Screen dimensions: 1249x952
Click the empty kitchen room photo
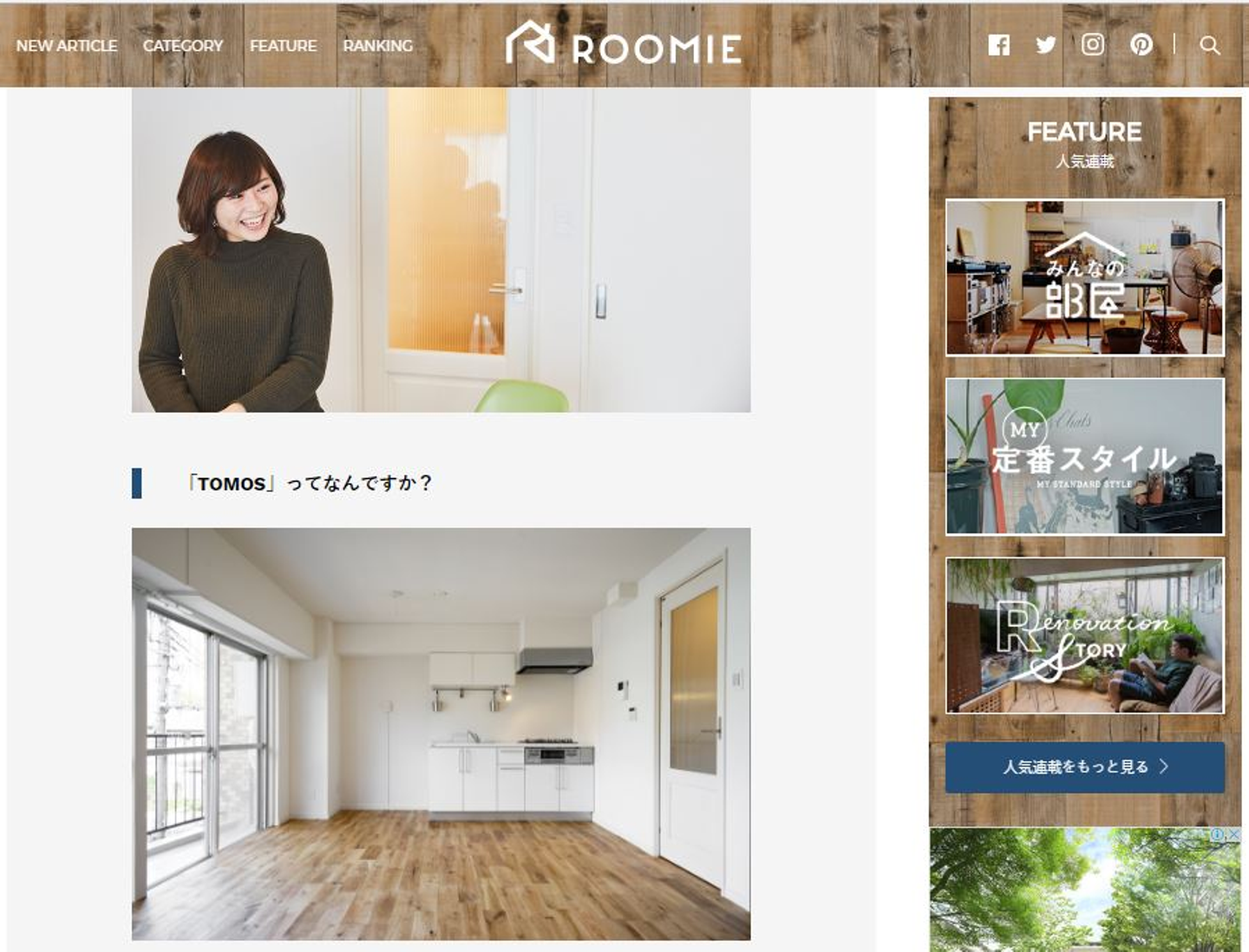[441, 734]
